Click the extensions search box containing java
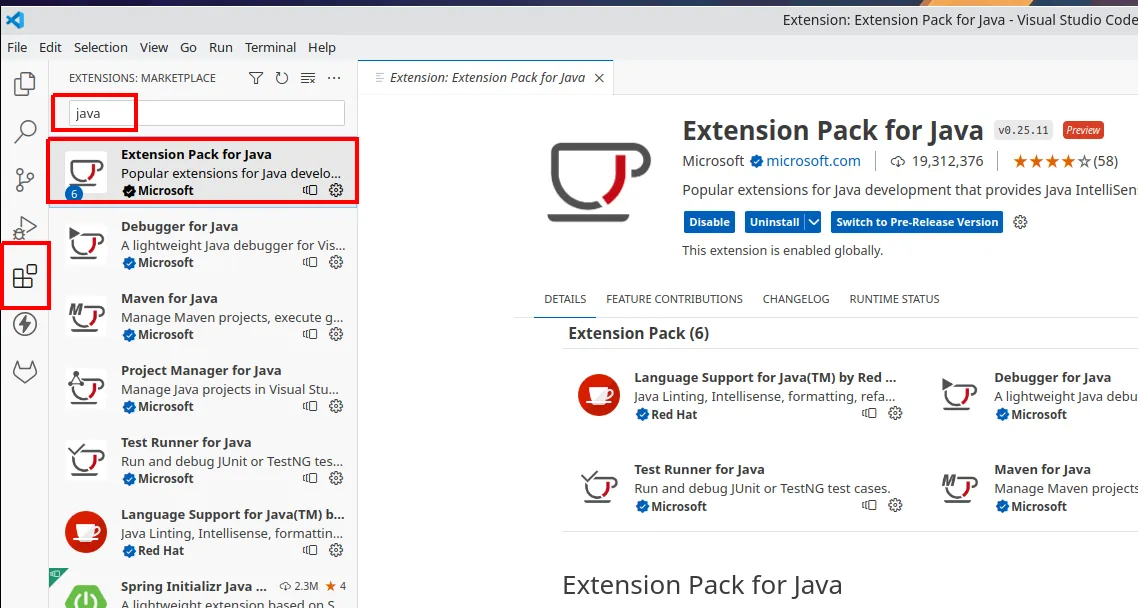 coord(207,113)
